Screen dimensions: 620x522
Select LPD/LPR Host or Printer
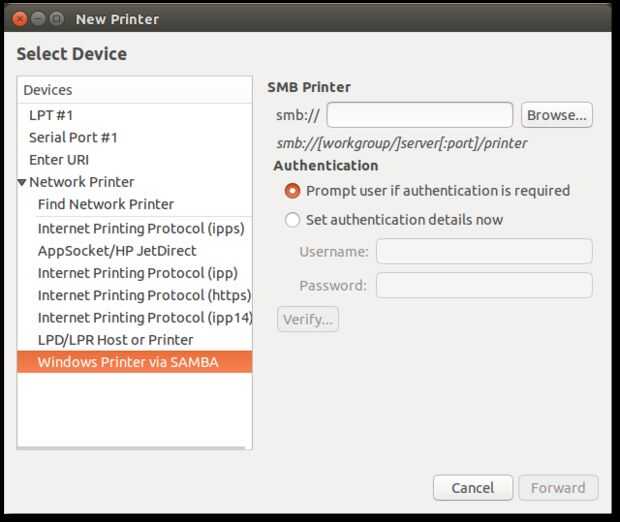[x=115, y=340]
